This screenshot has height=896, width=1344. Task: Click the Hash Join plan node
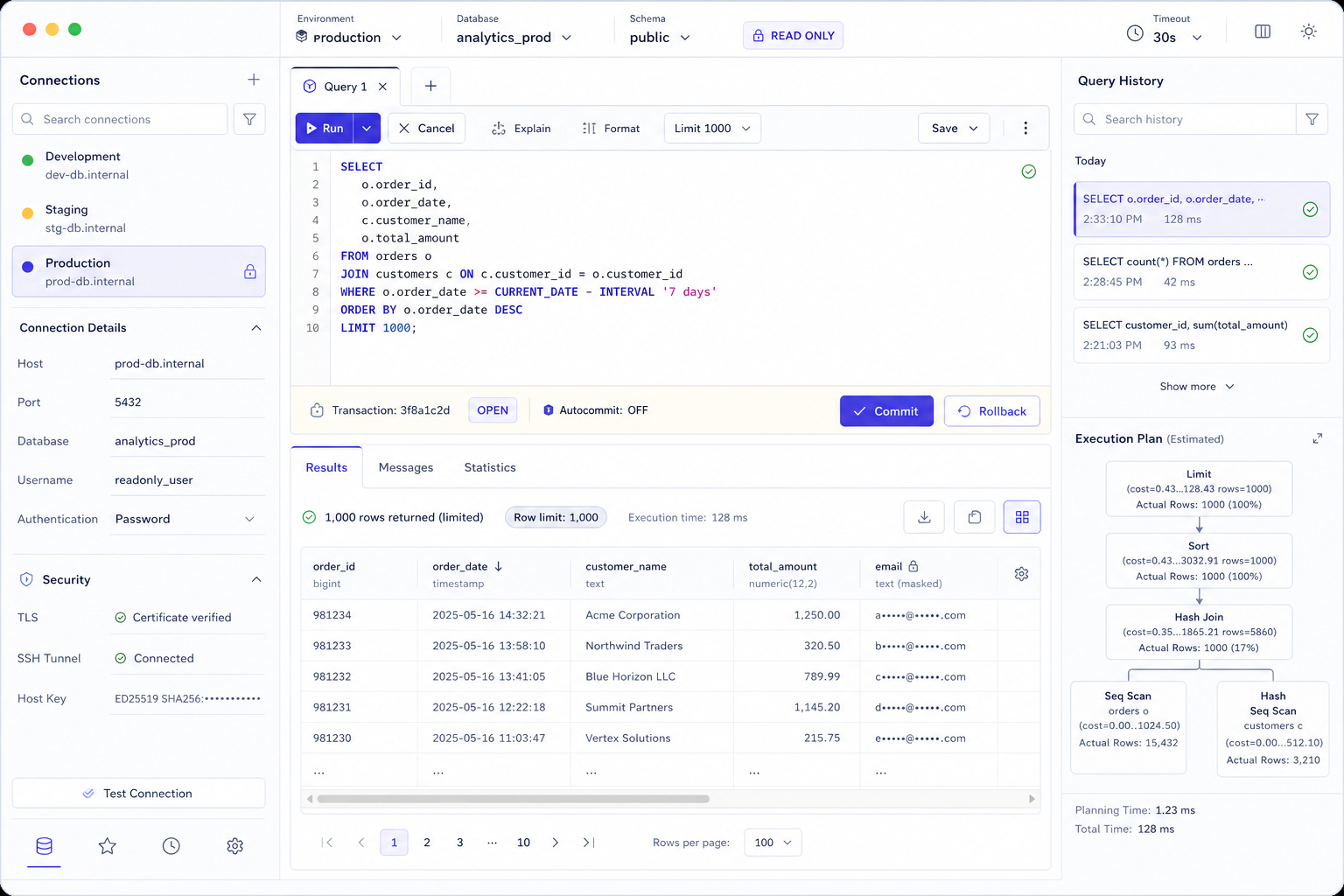pos(1199,632)
